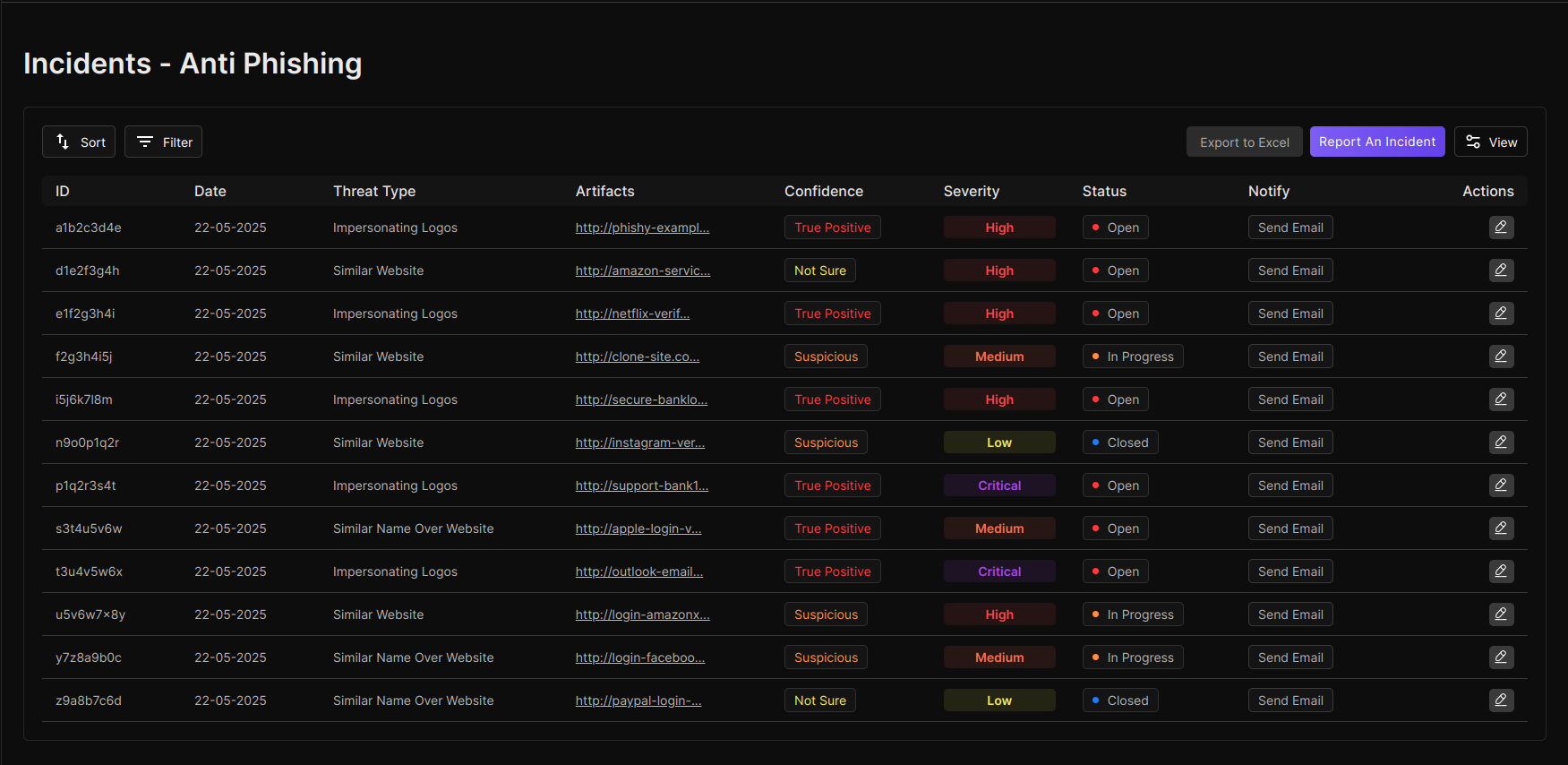
Task: Click the Confidence column header
Action: 824,191
